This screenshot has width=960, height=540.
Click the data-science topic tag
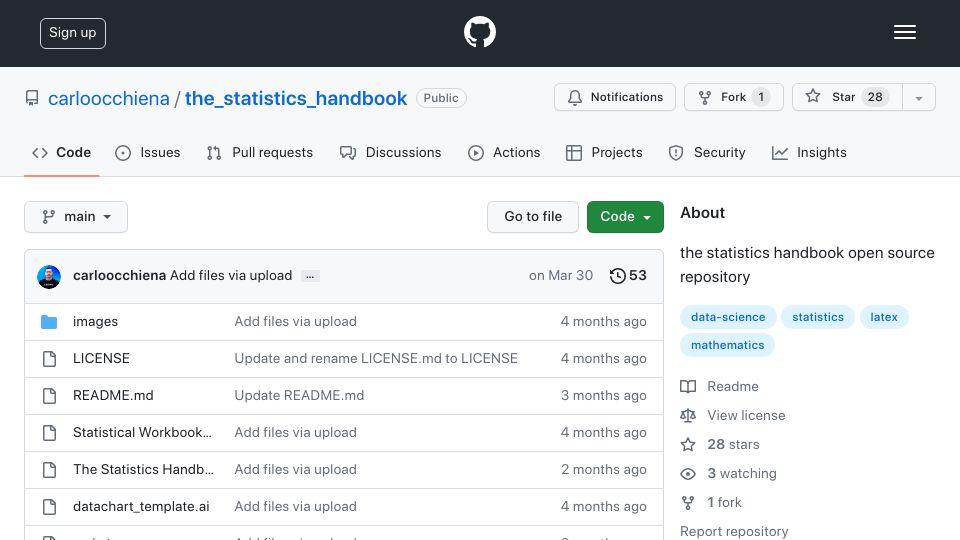click(728, 317)
